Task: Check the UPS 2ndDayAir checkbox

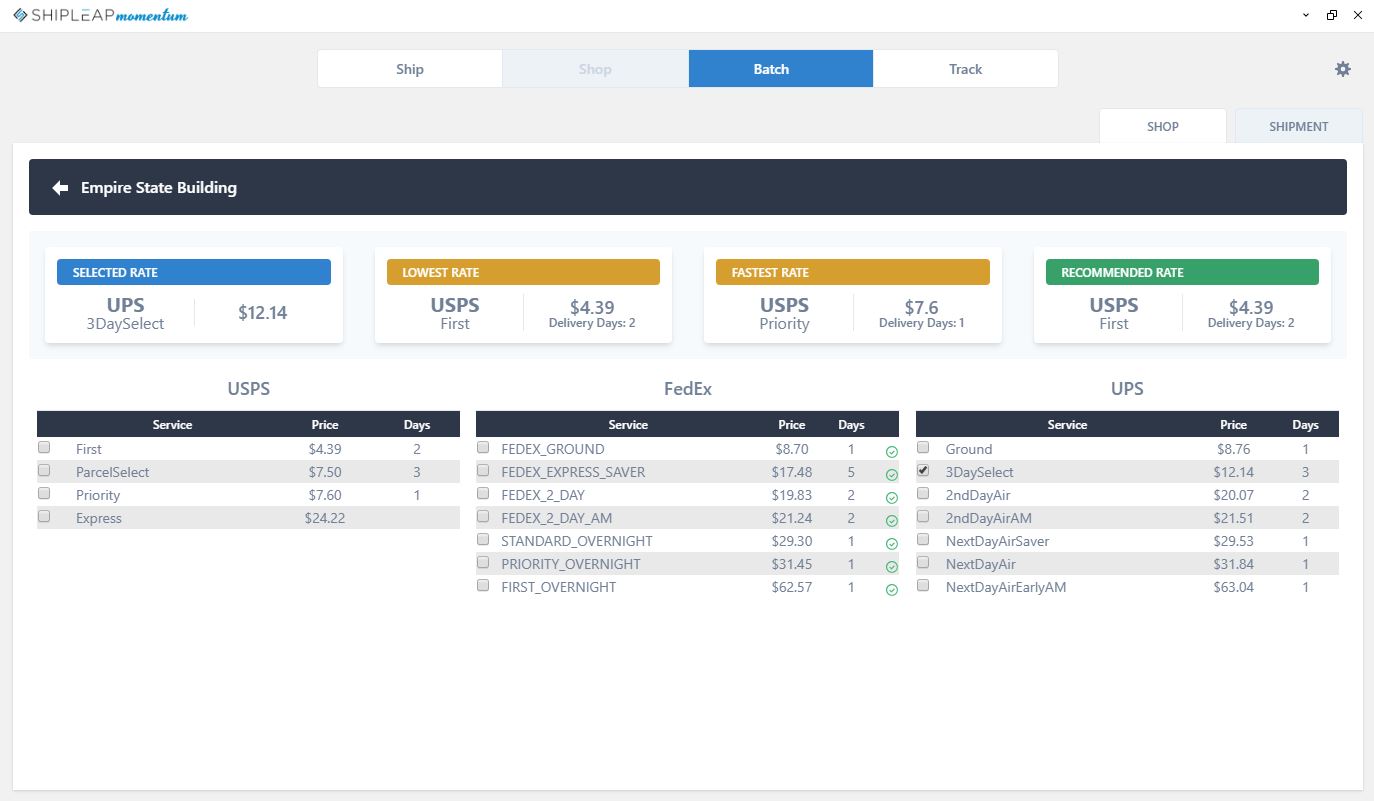Action: (923, 493)
